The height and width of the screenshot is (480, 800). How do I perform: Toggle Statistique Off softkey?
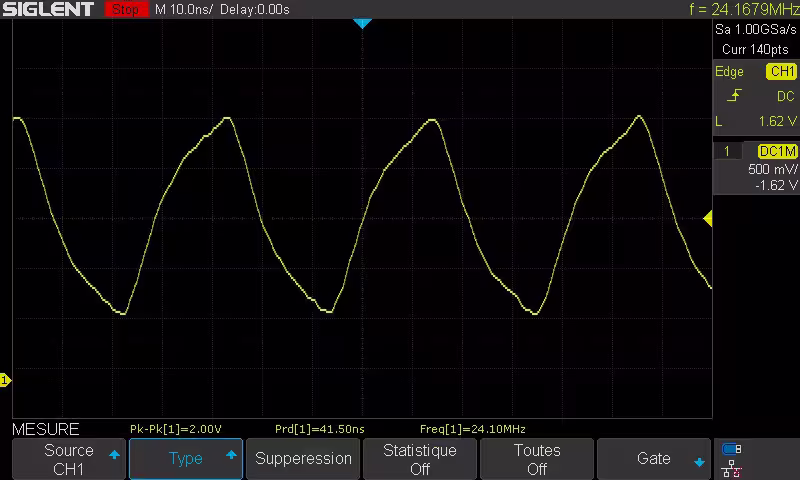[x=420, y=459]
